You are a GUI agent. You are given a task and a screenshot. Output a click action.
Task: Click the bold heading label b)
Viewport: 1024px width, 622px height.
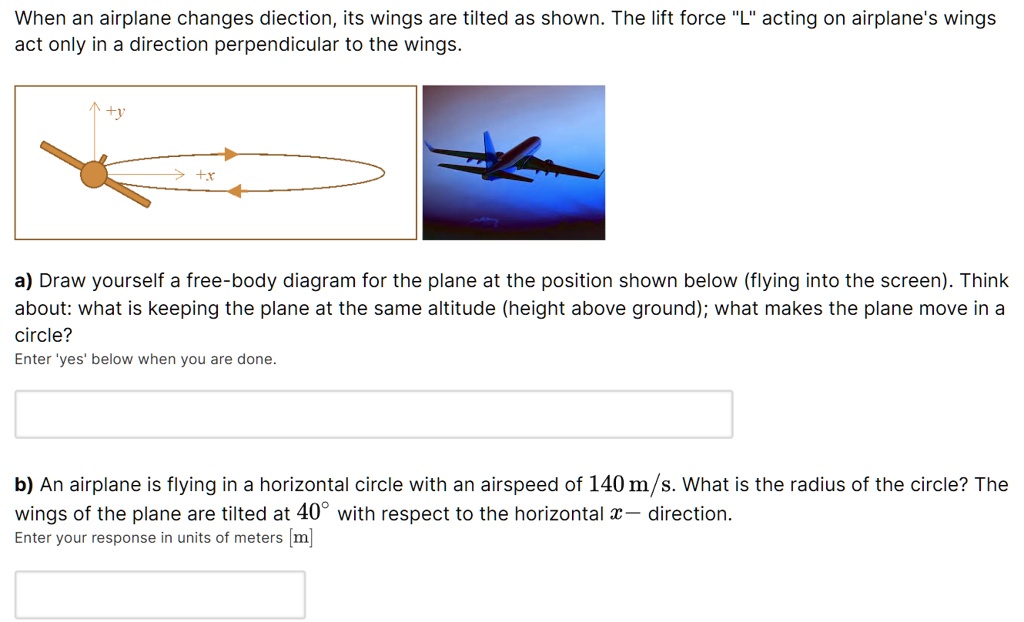click(x=22, y=484)
